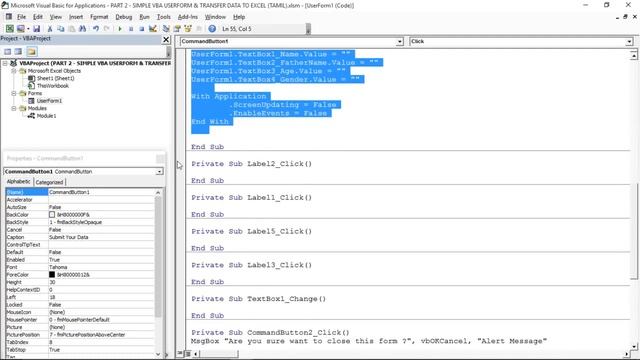Image resolution: width=640 pixels, height=360 pixels.
Task: Click the BackColor color swatch
Action: click(x=52, y=214)
